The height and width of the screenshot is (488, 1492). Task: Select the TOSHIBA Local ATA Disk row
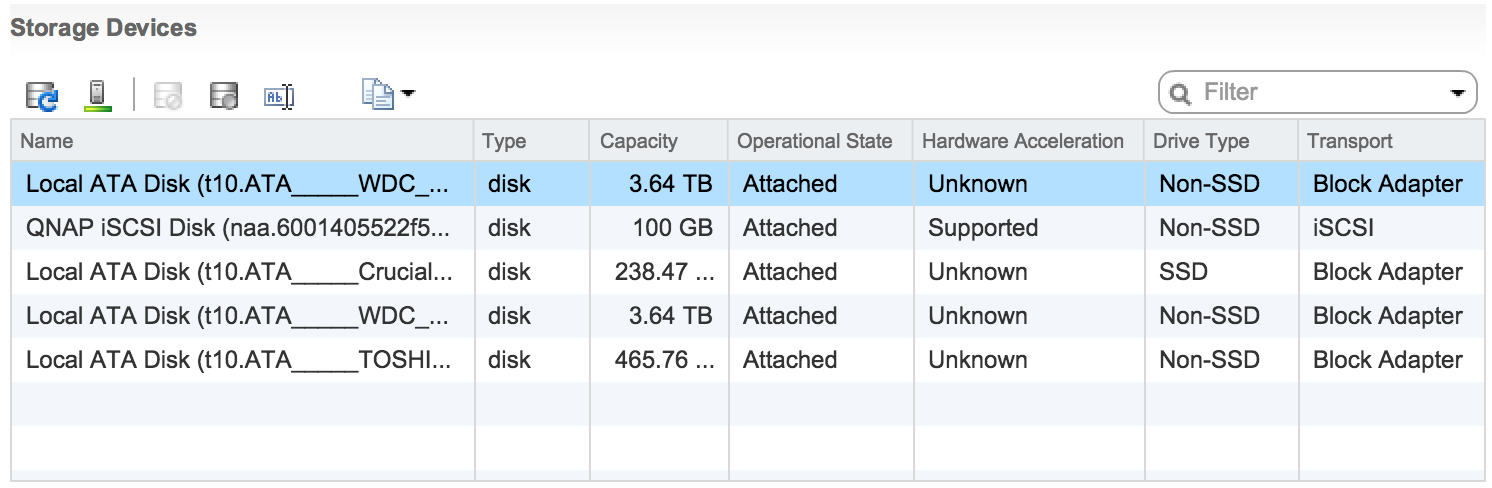(x=238, y=360)
